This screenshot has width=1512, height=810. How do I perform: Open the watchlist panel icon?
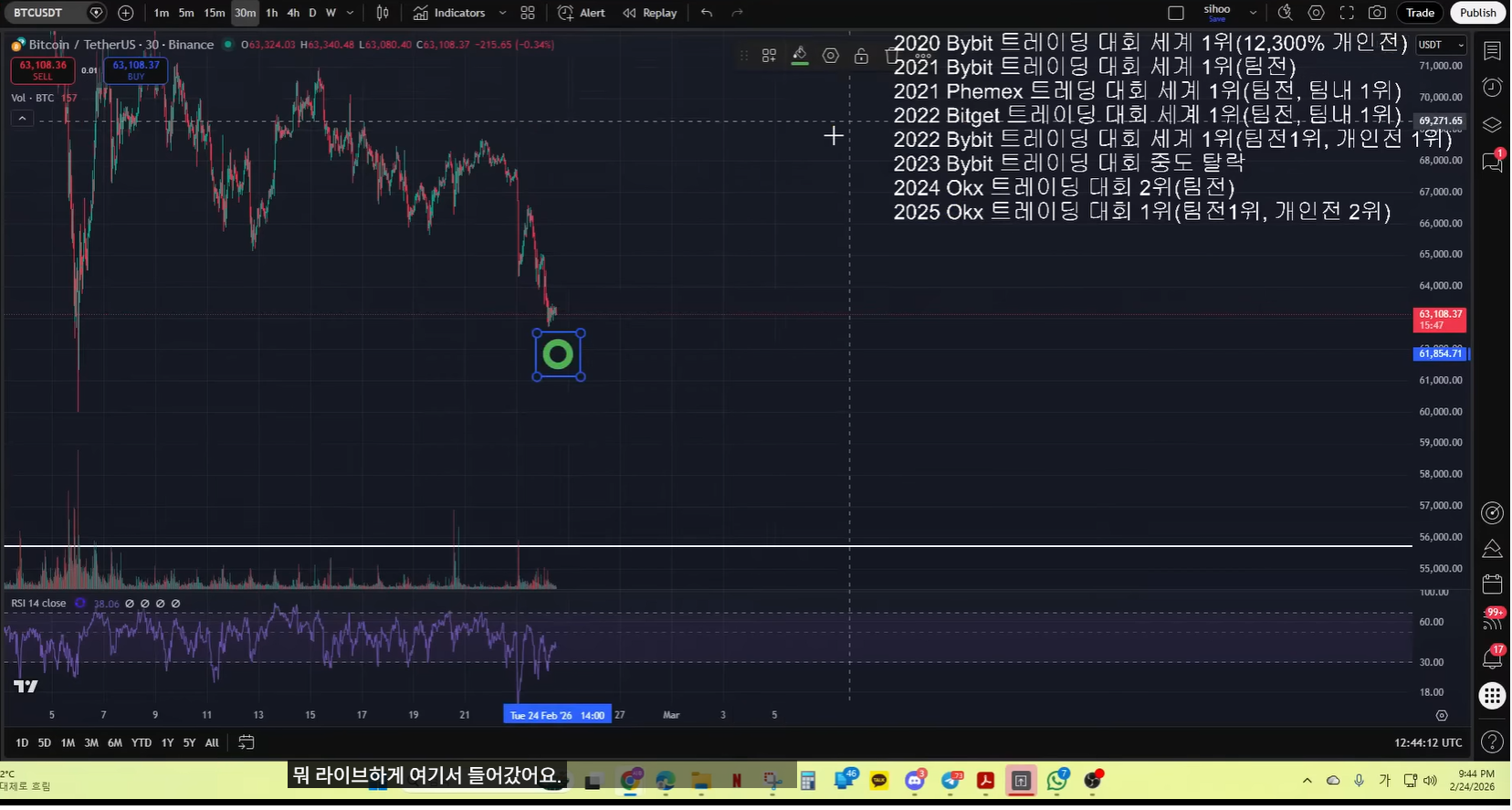(1492, 51)
